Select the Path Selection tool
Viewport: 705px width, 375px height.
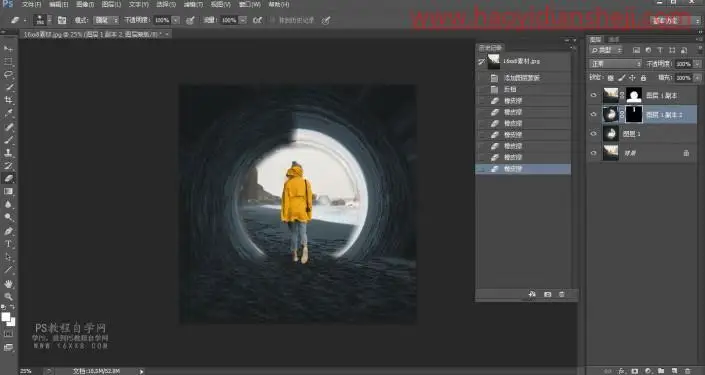8,257
